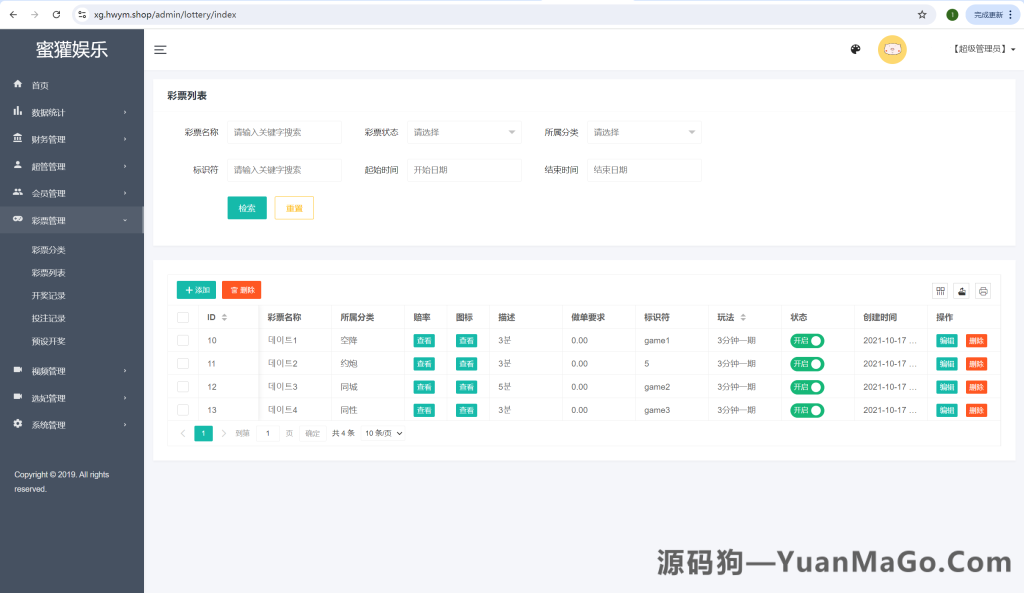1024x593 pixels.
Task: Open the theme palette icon in the top bar
Action: click(x=855, y=48)
